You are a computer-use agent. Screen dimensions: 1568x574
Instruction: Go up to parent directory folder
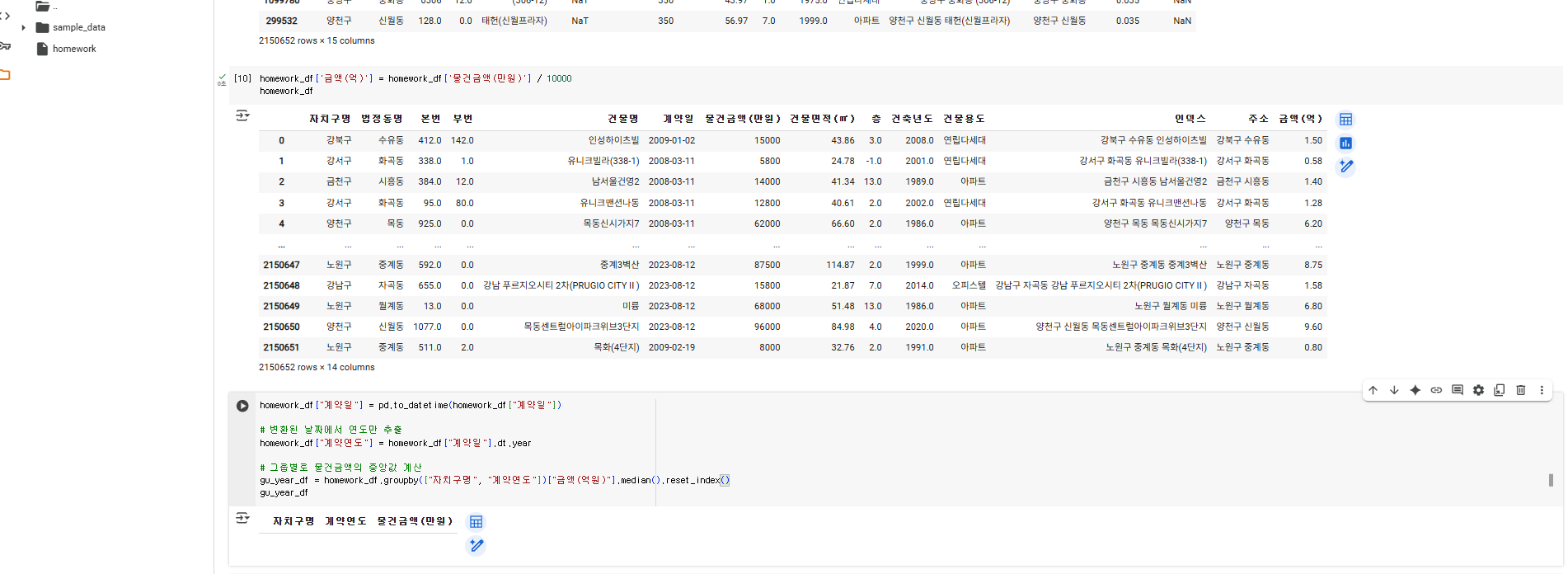click(43, 7)
